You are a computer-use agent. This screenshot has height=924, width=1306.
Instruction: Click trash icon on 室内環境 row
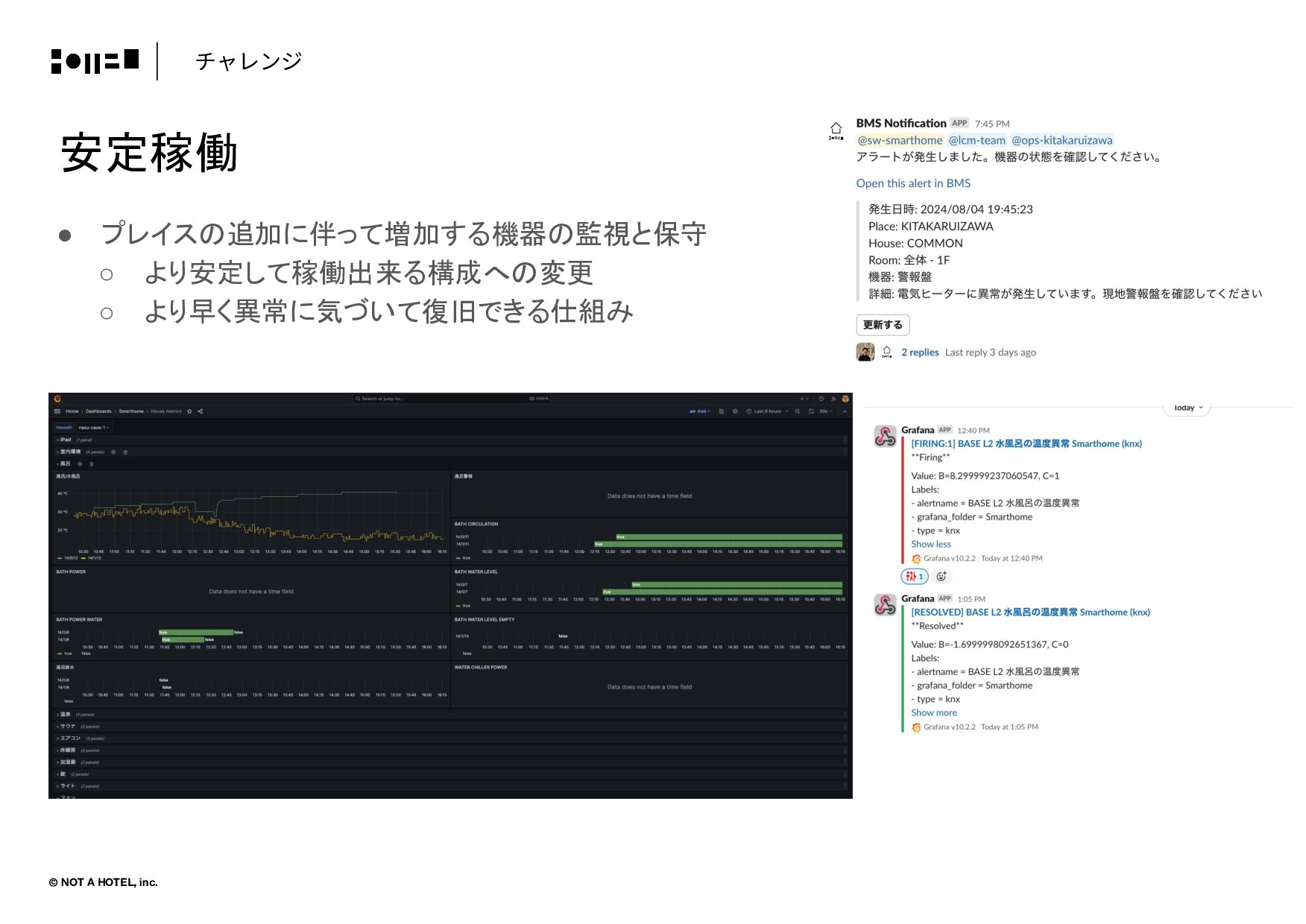point(125,452)
